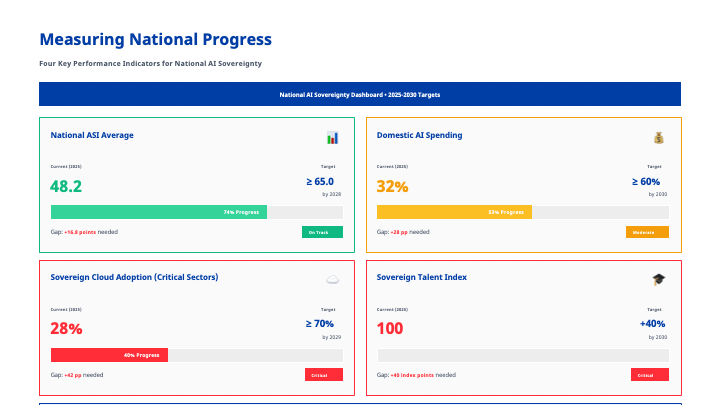The width and height of the screenshot is (720, 405).
Task: Click the Critical badge in Sovereign Talent Index card
Action: 649,375
